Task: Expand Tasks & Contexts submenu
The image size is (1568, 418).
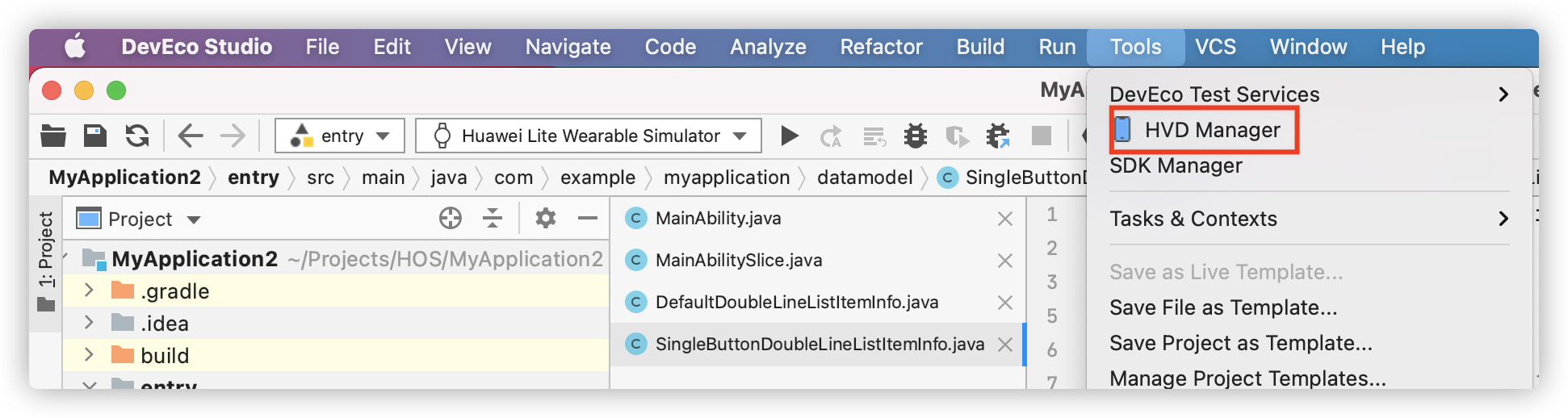Action: (x=1309, y=219)
